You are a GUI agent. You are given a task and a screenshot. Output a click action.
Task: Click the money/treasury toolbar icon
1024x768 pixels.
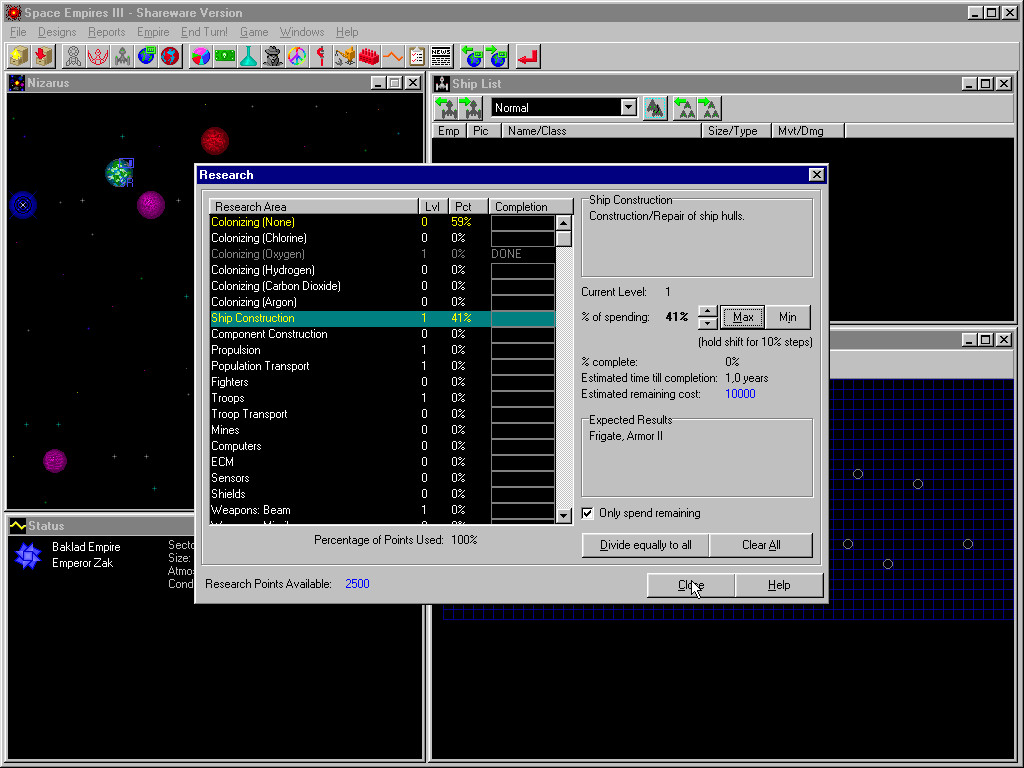[225, 56]
